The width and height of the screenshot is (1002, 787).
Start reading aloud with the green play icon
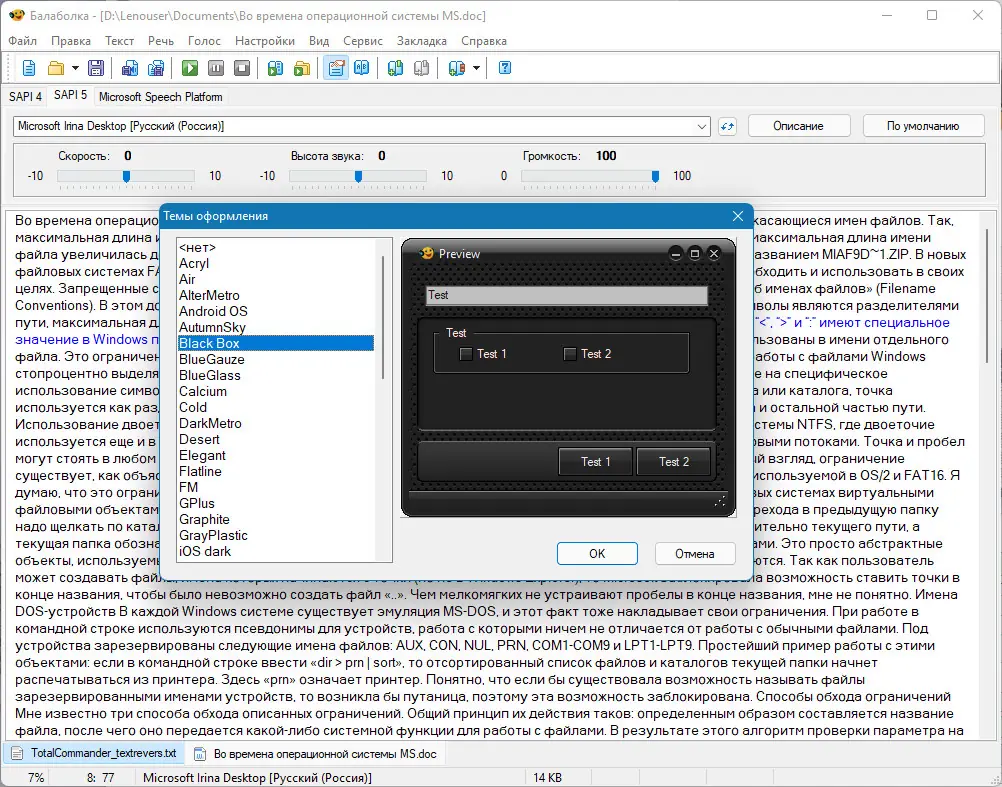pyautogui.click(x=190, y=68)
